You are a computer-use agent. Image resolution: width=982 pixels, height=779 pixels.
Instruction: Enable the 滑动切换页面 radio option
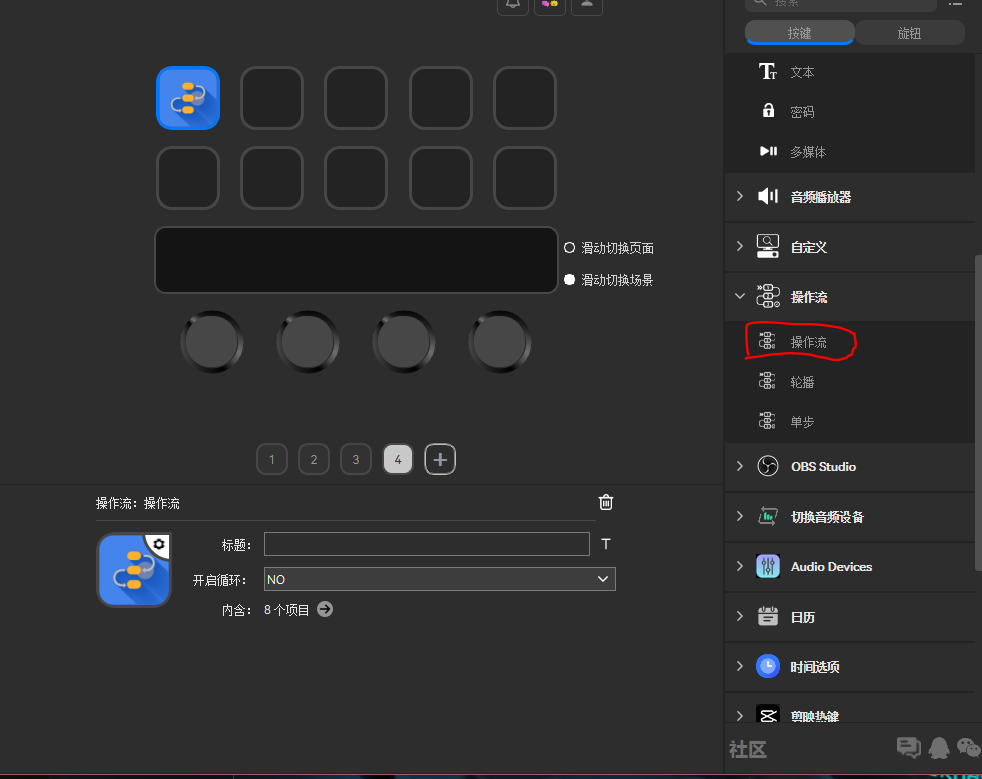click(570, 248)
